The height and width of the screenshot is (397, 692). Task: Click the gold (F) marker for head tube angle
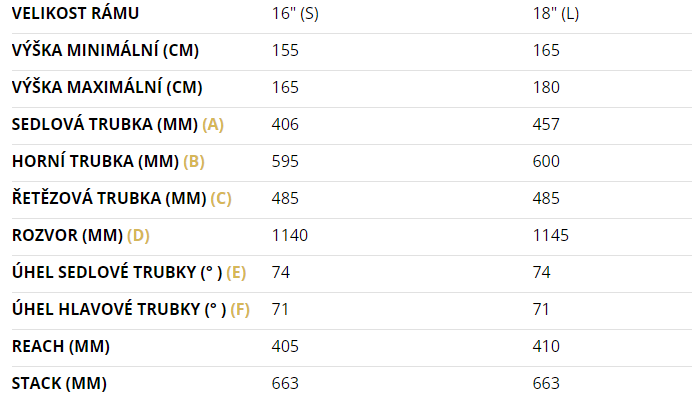click(x=240, y=310)
